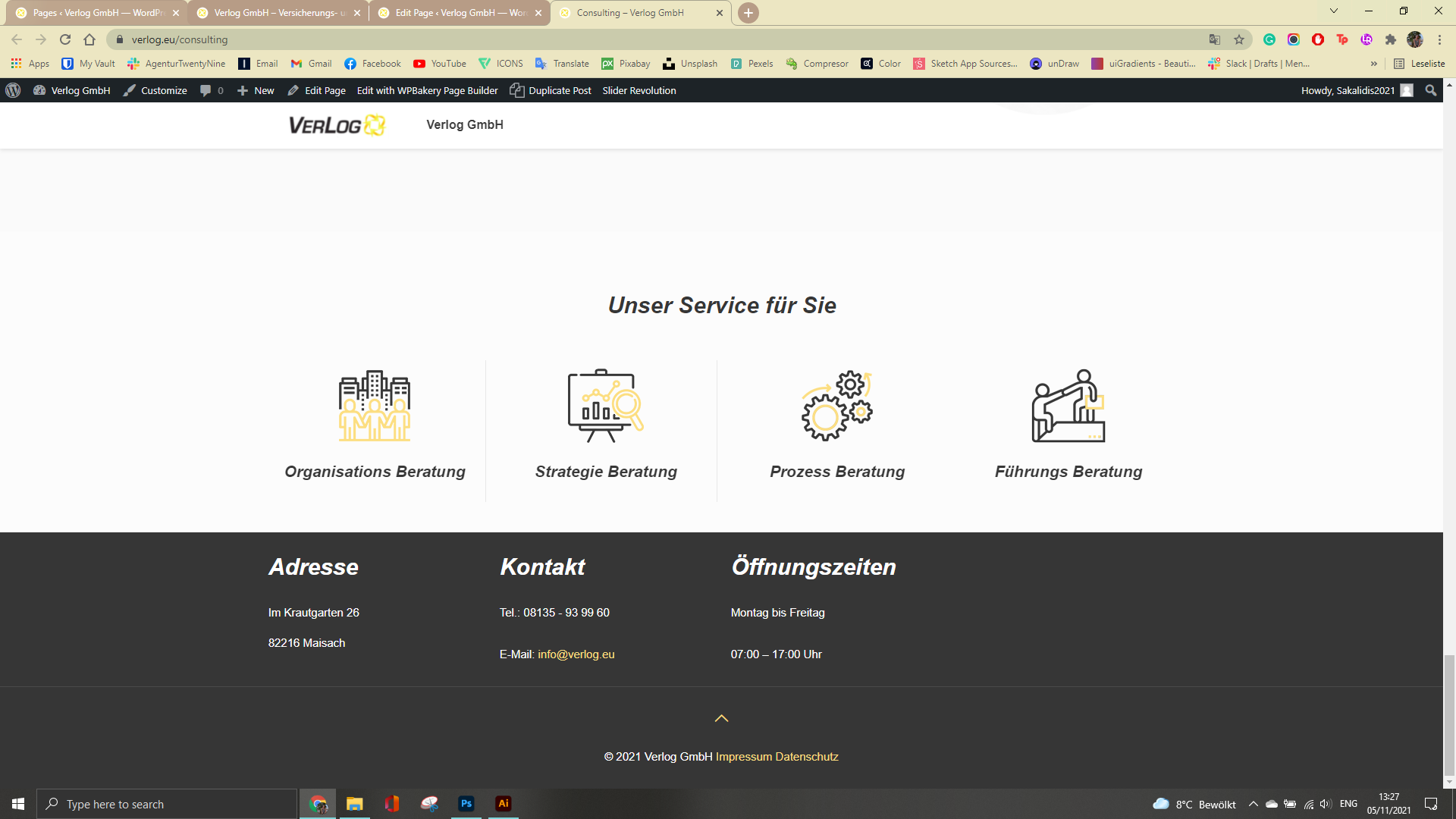
Task: Click the WordPress logo in admin bar
Action: pos(13,90)
